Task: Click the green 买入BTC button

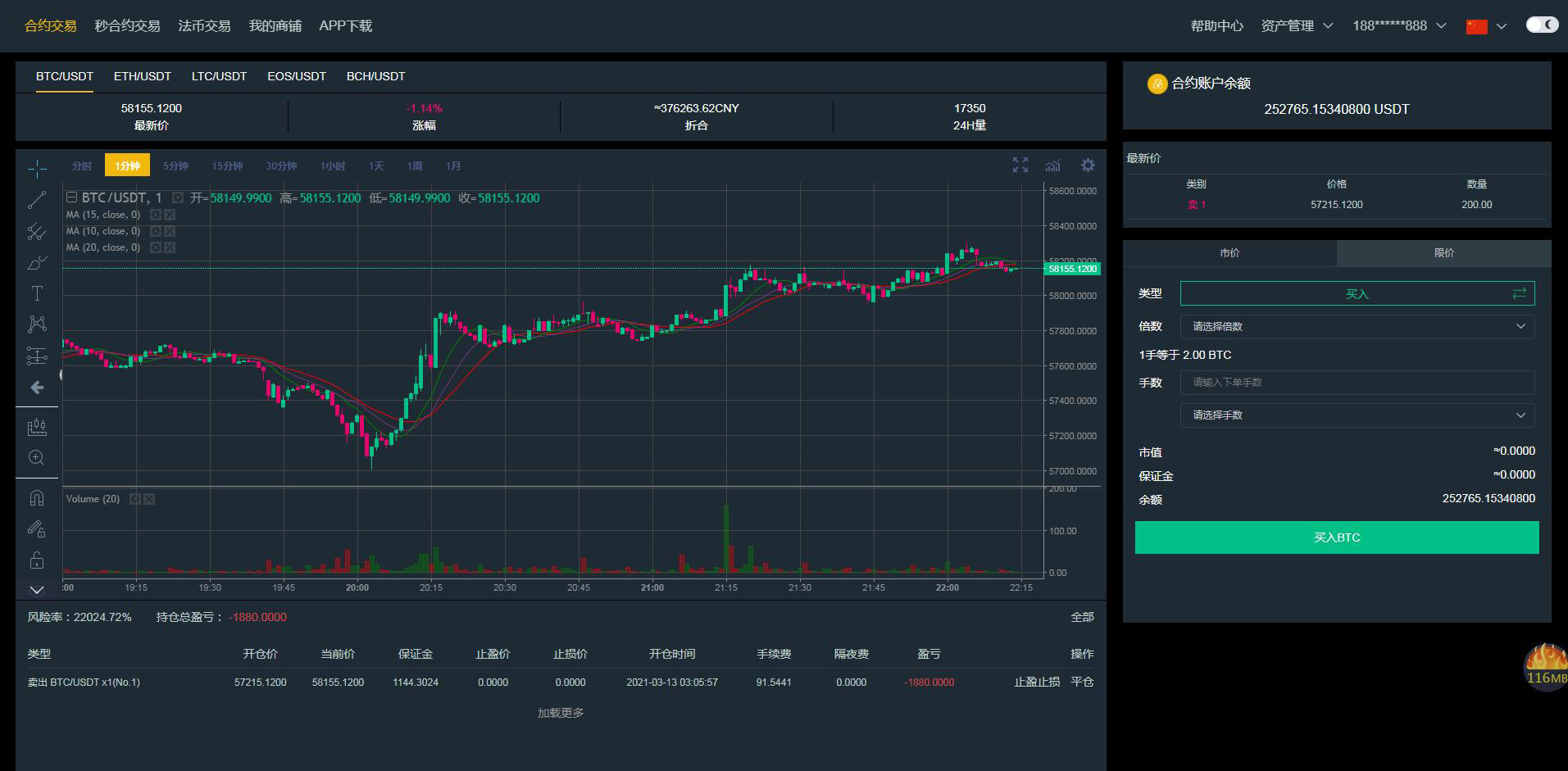Action: (1337, 537)
